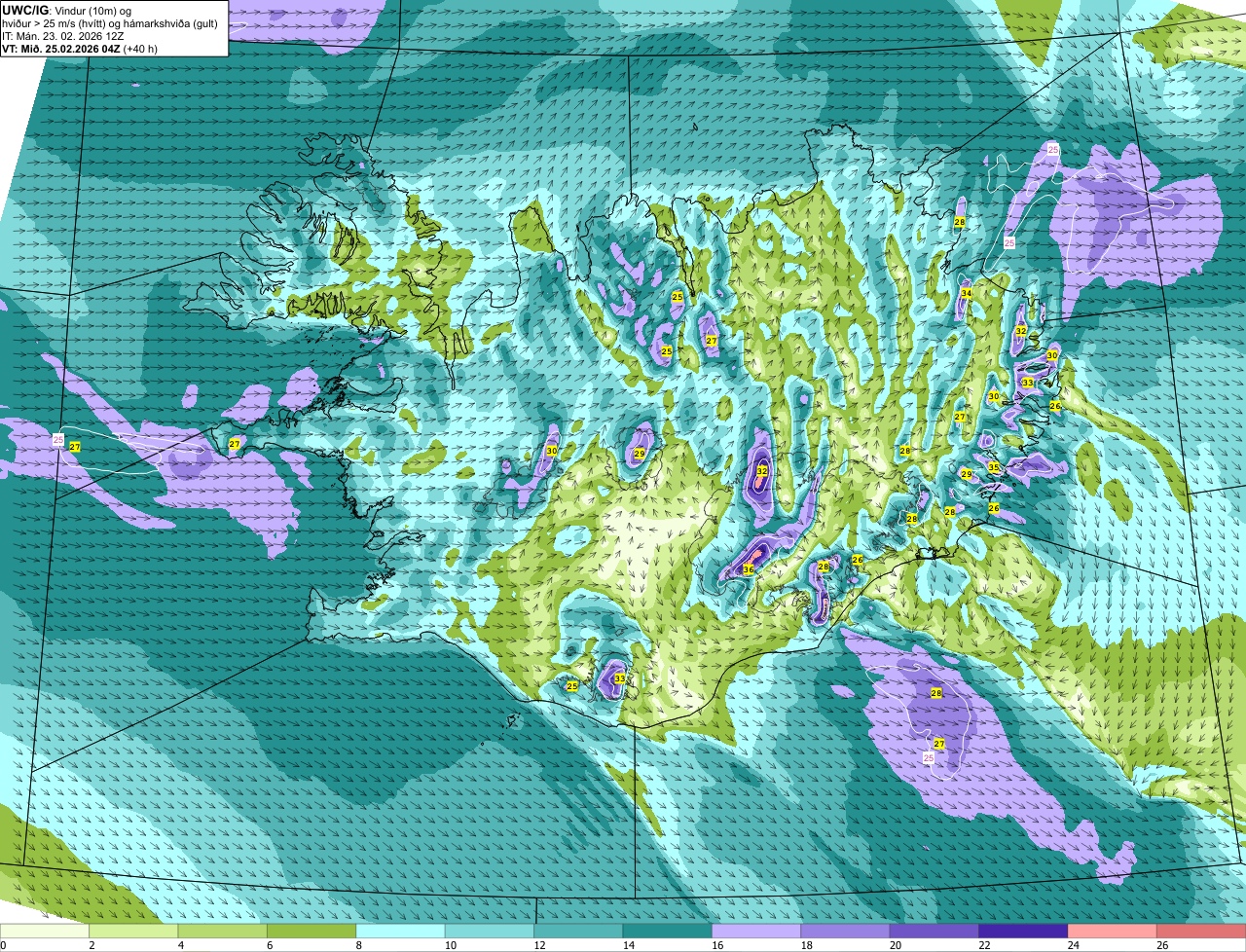
Task: Pick the 20–22 m/s violet legend swatch
Action: (934, 931)
